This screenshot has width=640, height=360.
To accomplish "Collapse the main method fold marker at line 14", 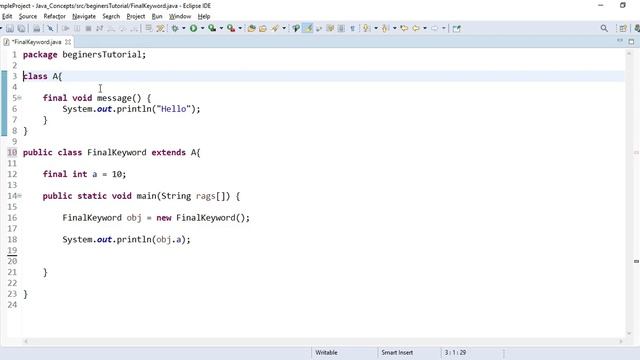I will point(19,196).
